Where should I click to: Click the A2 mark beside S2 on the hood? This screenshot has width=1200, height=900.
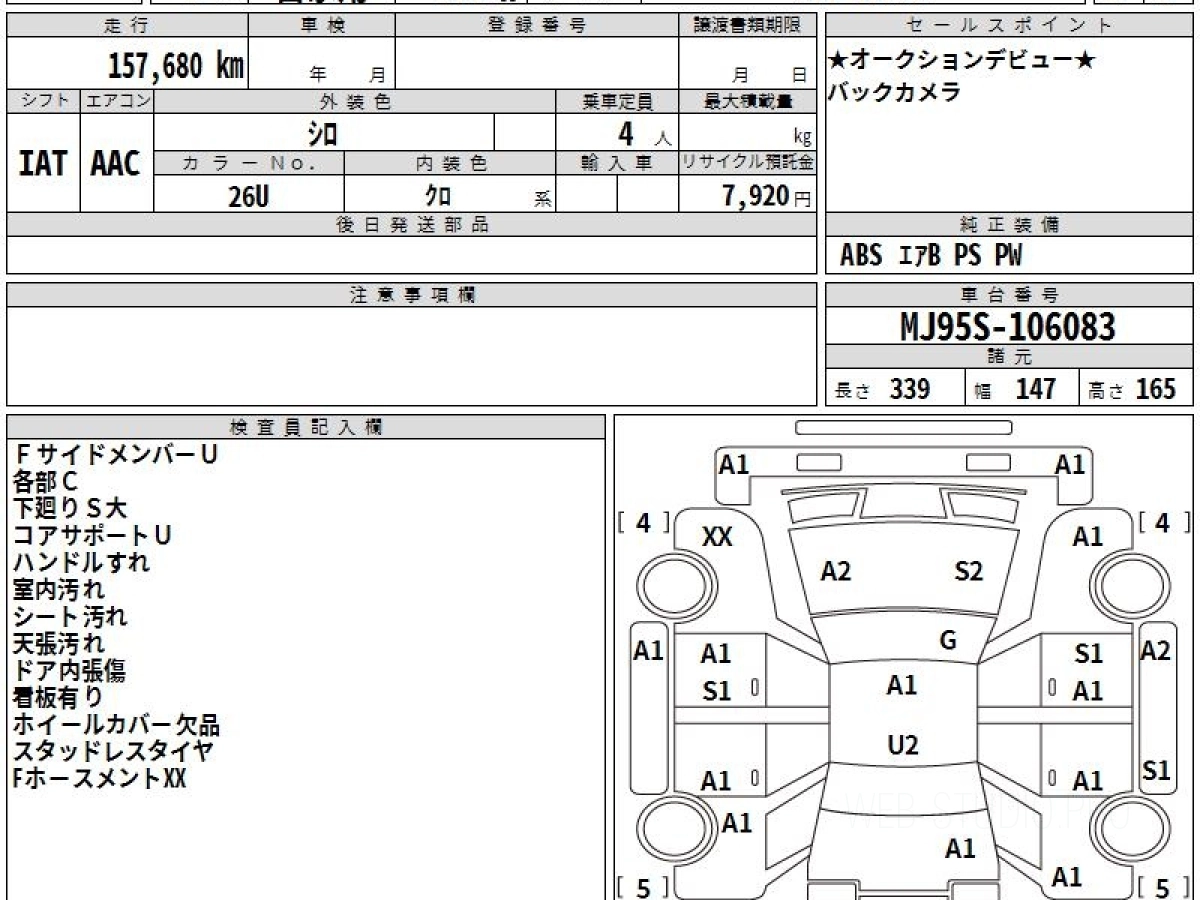(x=835, y=571)
